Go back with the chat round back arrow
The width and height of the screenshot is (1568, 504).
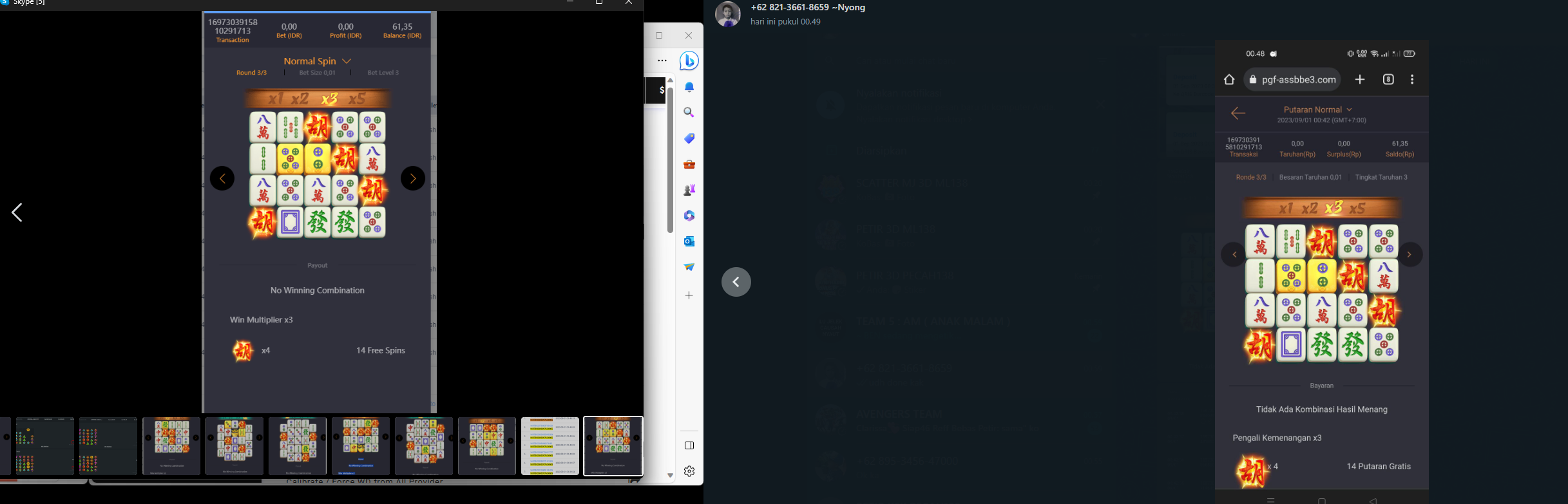(x=736, y=282)
